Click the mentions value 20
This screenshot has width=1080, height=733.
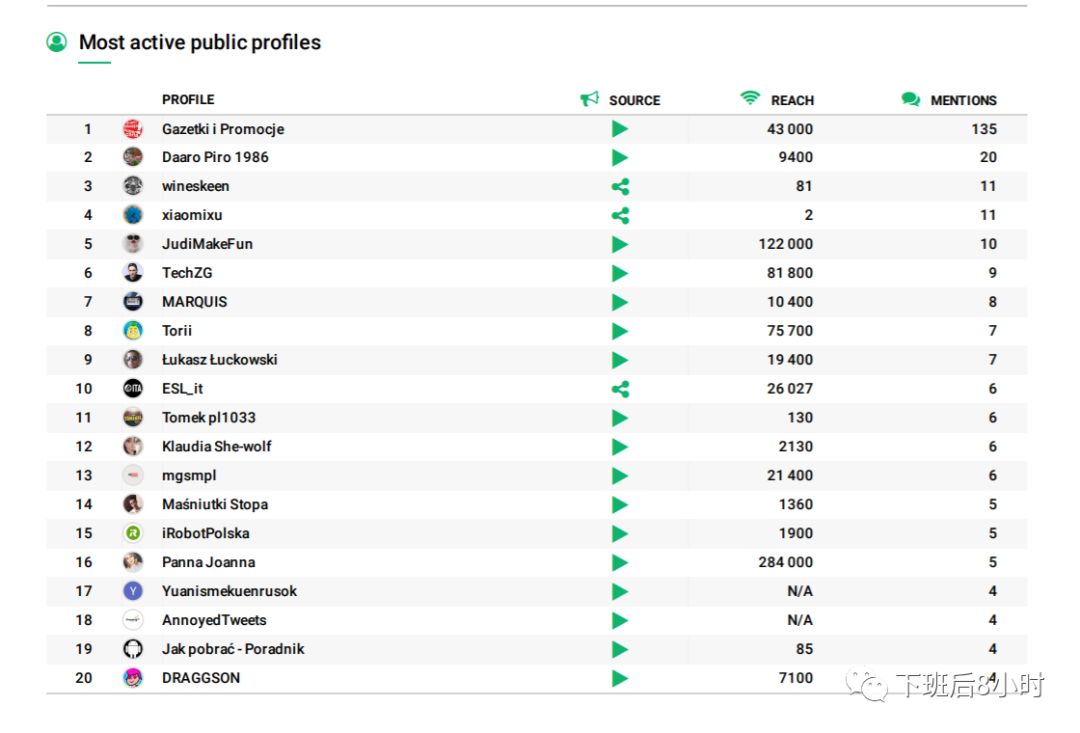[988, 158]
